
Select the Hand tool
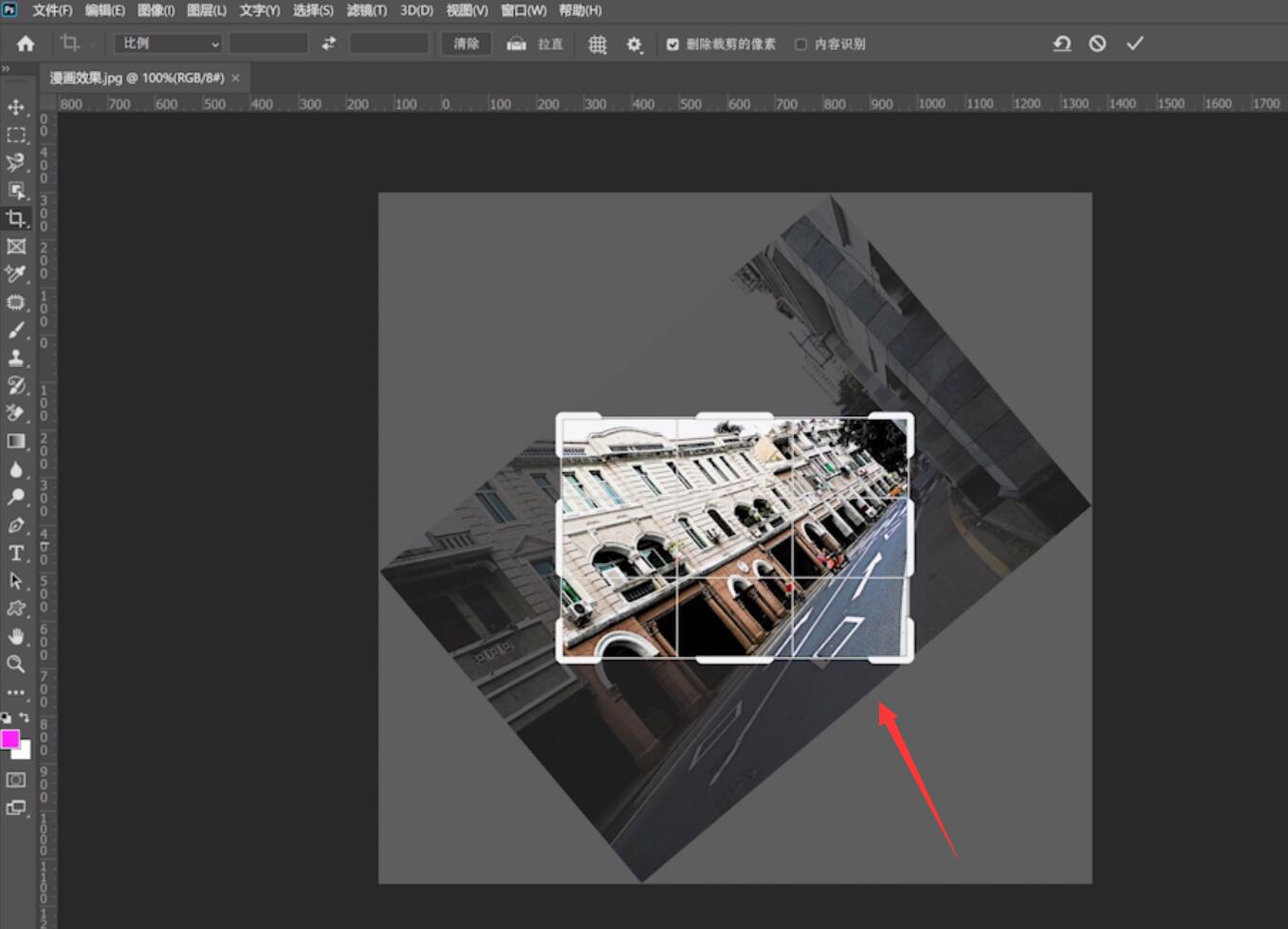[x=16, y=636]
